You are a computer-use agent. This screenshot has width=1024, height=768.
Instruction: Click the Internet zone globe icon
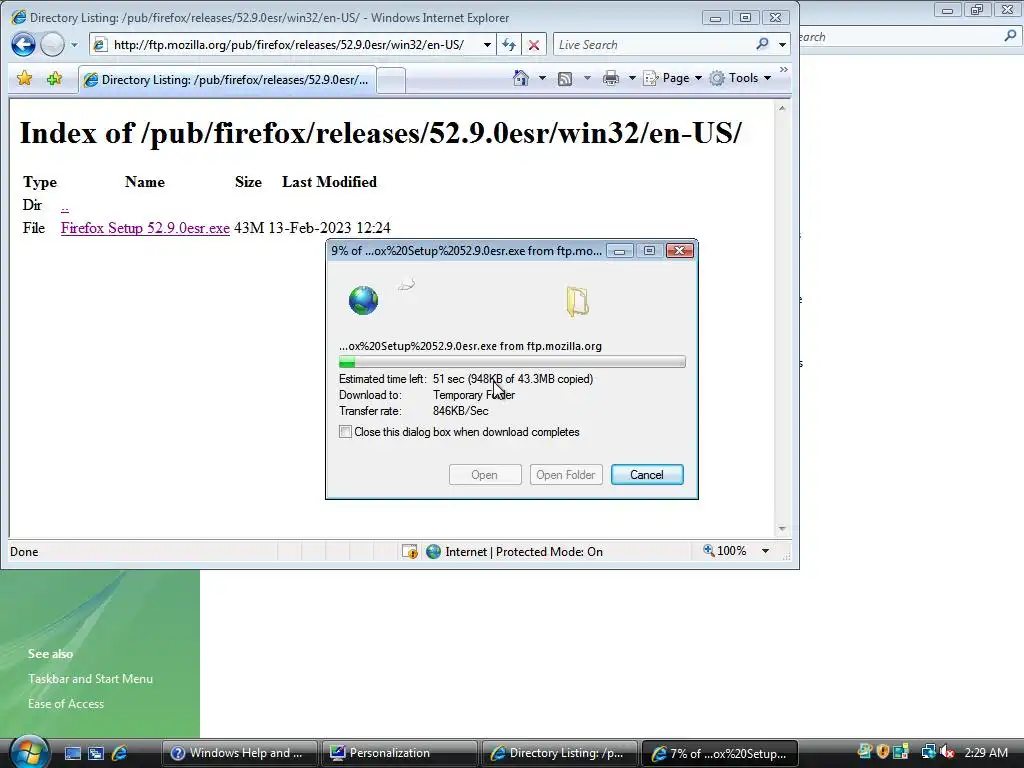(x=433, y=552)
